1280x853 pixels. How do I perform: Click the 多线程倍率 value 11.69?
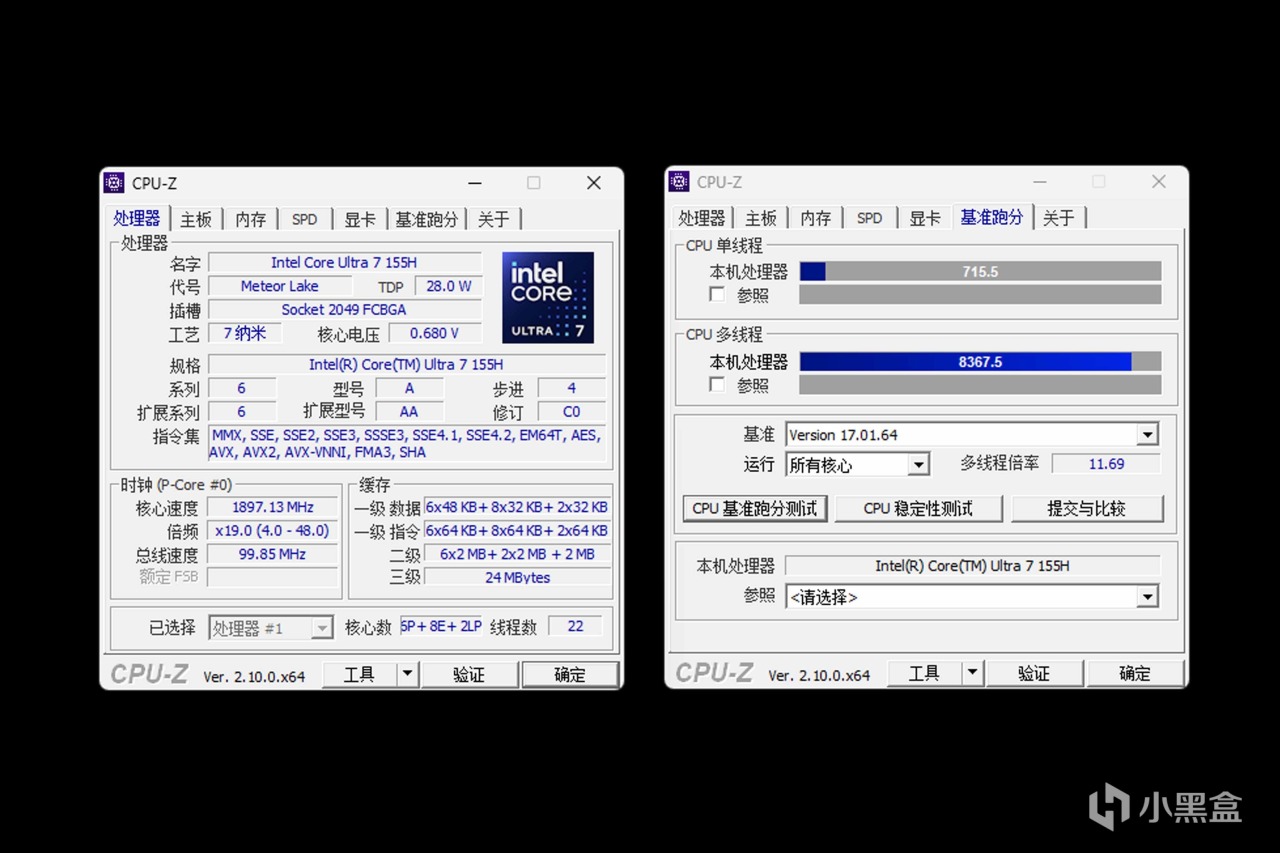[1106, 464]
